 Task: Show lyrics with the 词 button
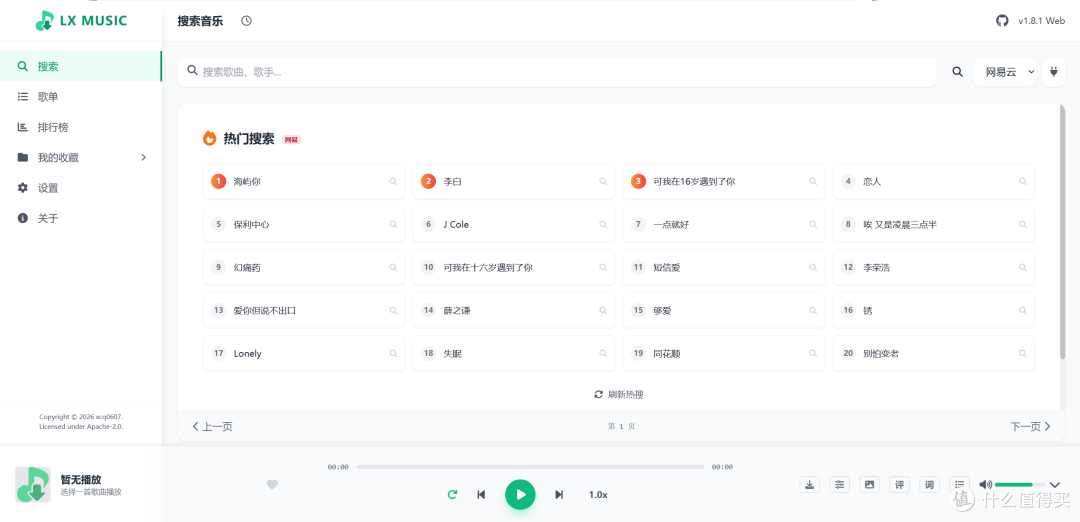[x=929, y=484]
